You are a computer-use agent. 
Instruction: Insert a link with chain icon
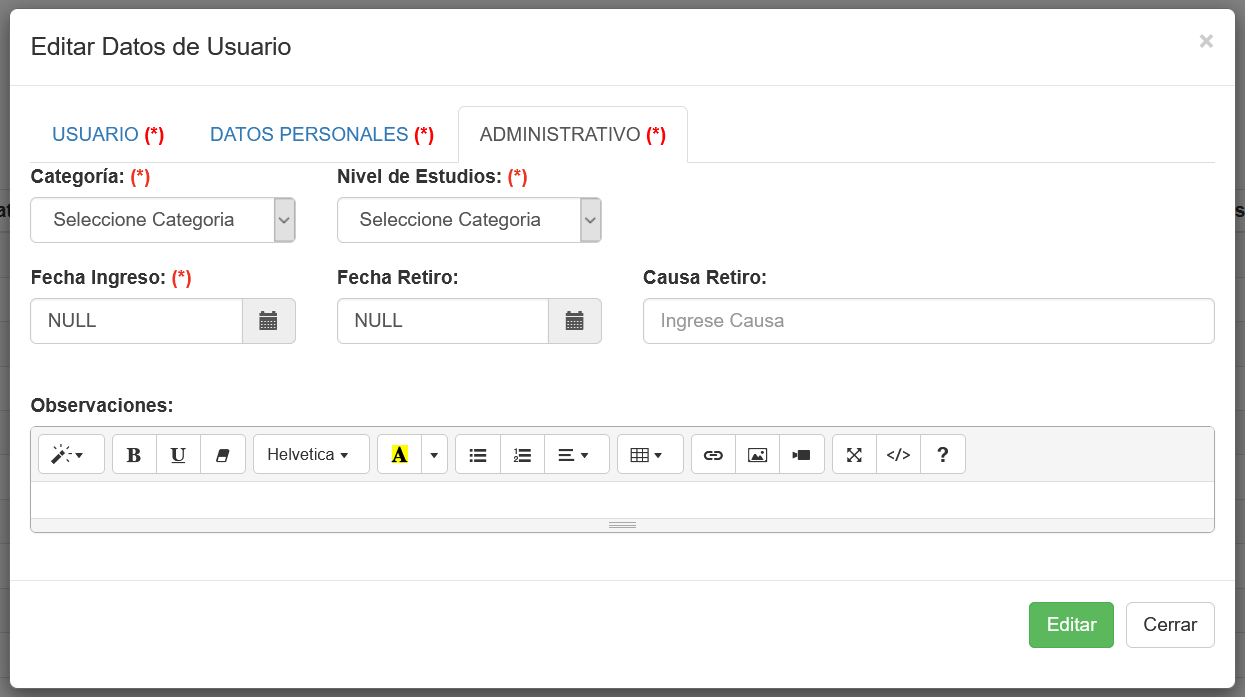click(x=713, y=455)
